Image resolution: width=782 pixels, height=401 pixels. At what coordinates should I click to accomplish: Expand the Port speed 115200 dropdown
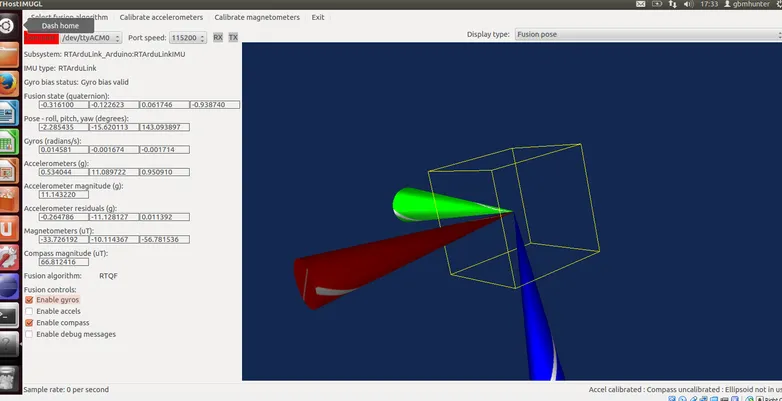coord(187,37)
